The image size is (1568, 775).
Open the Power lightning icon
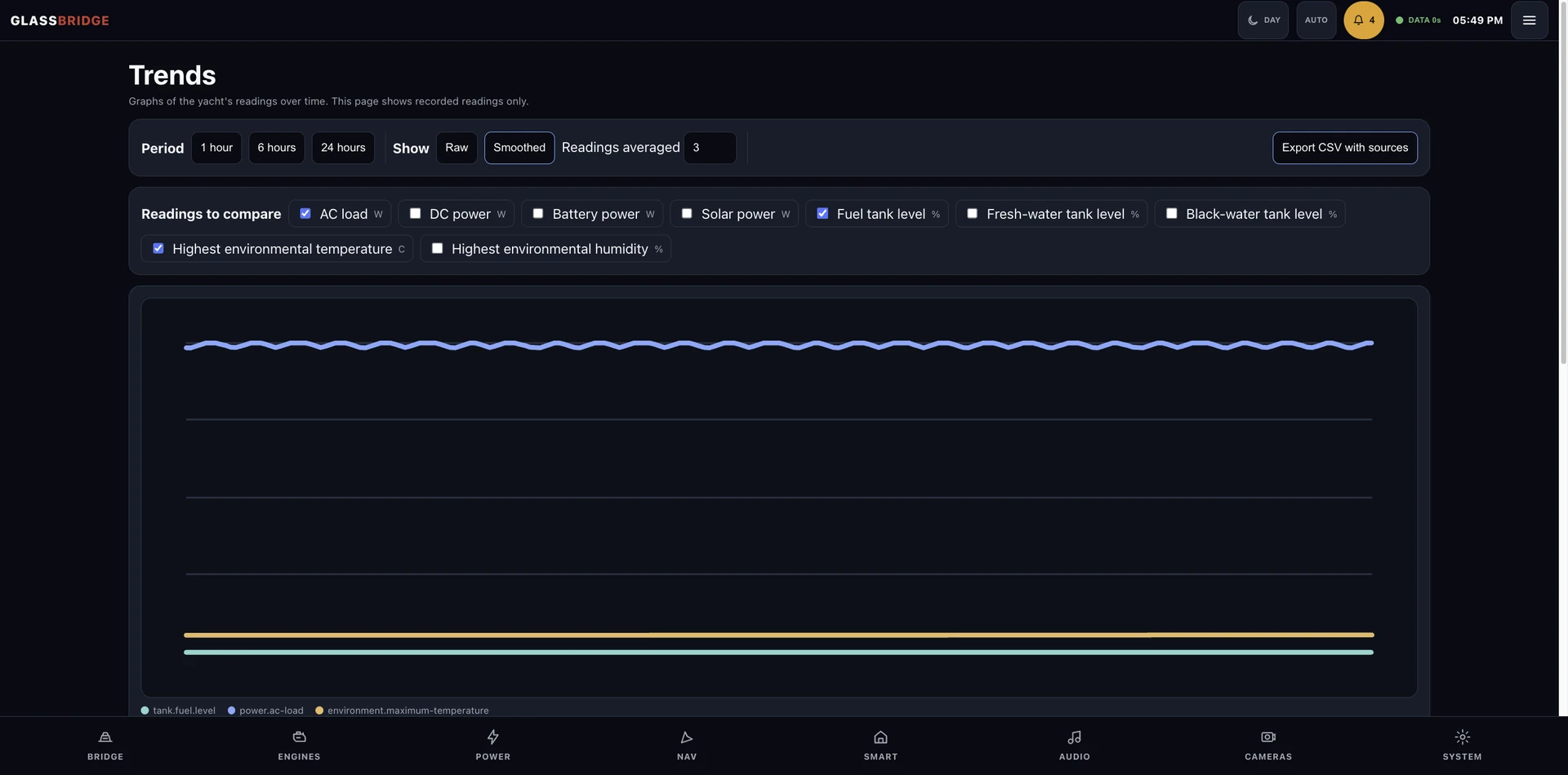coord(492,737)
